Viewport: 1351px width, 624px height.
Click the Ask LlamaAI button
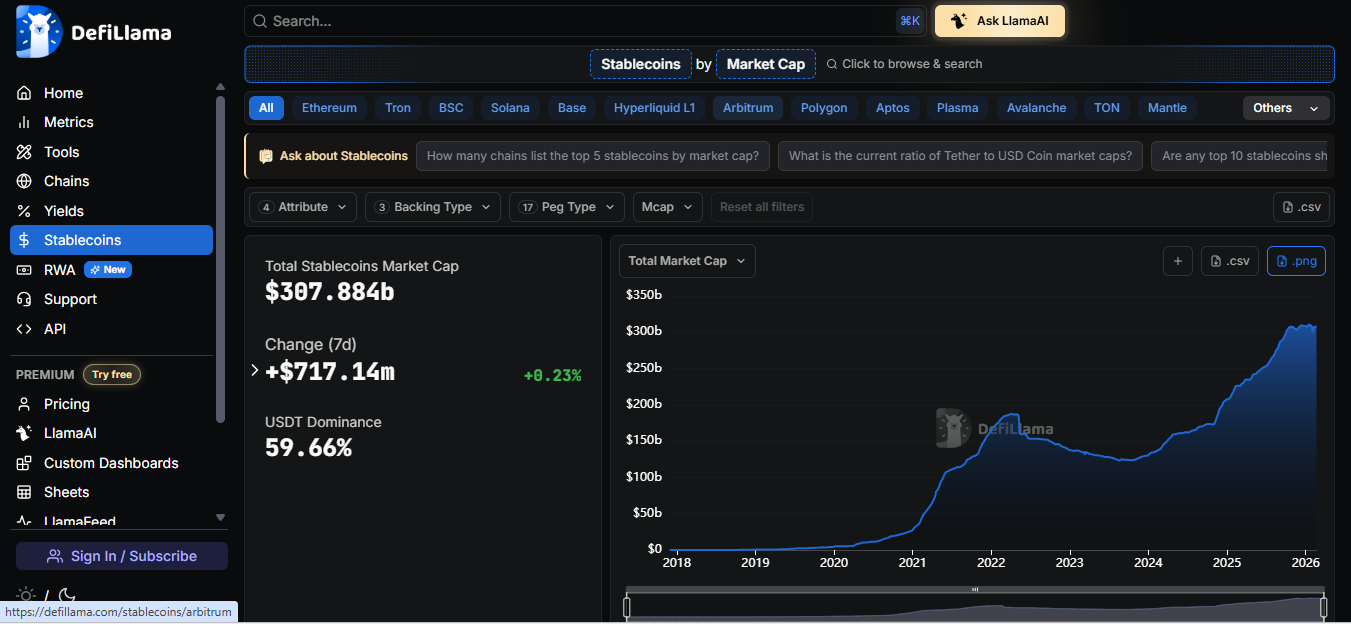pyautogui.click(x=1000, y=21)
